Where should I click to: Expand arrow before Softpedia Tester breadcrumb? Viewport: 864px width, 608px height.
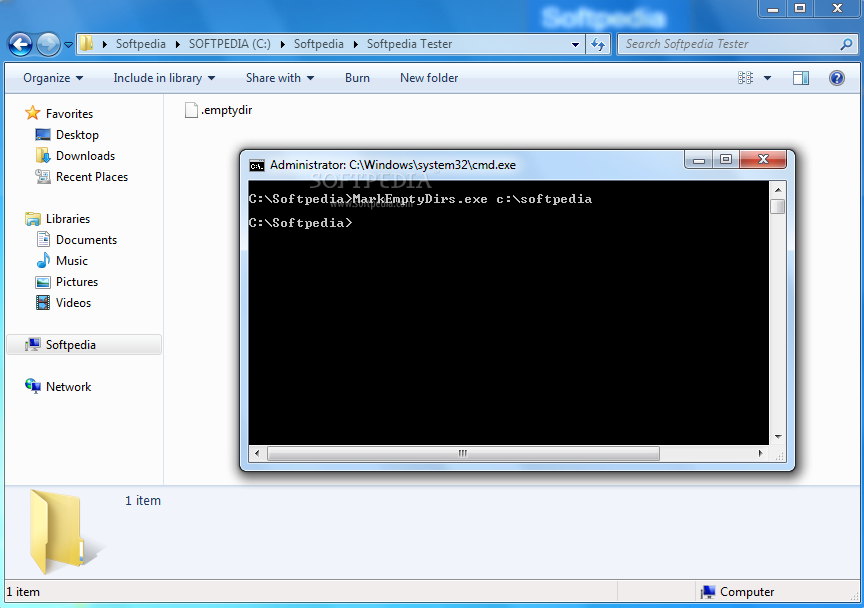[355, 44]
